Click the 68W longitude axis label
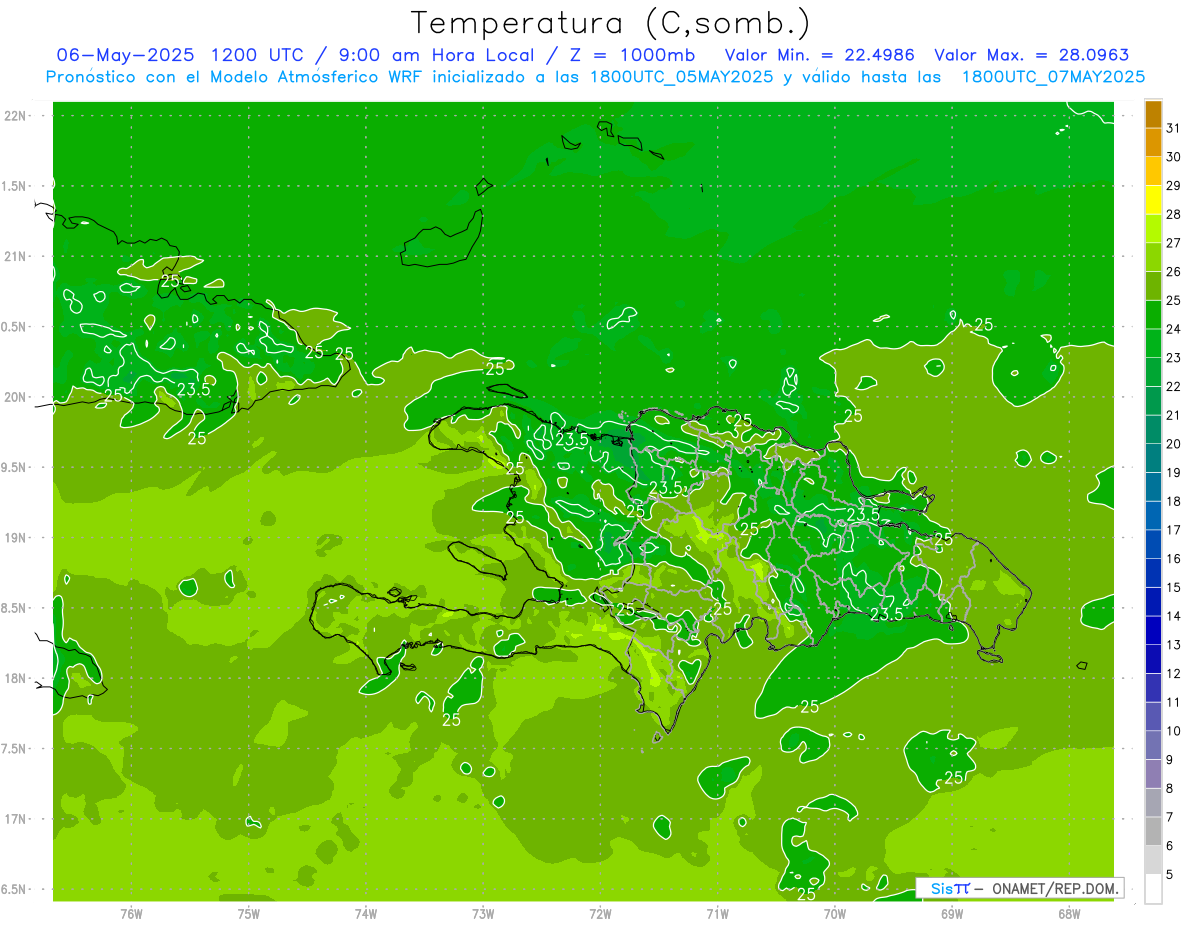Viewport: 1200px width, 927px height. click(1069, 913)
